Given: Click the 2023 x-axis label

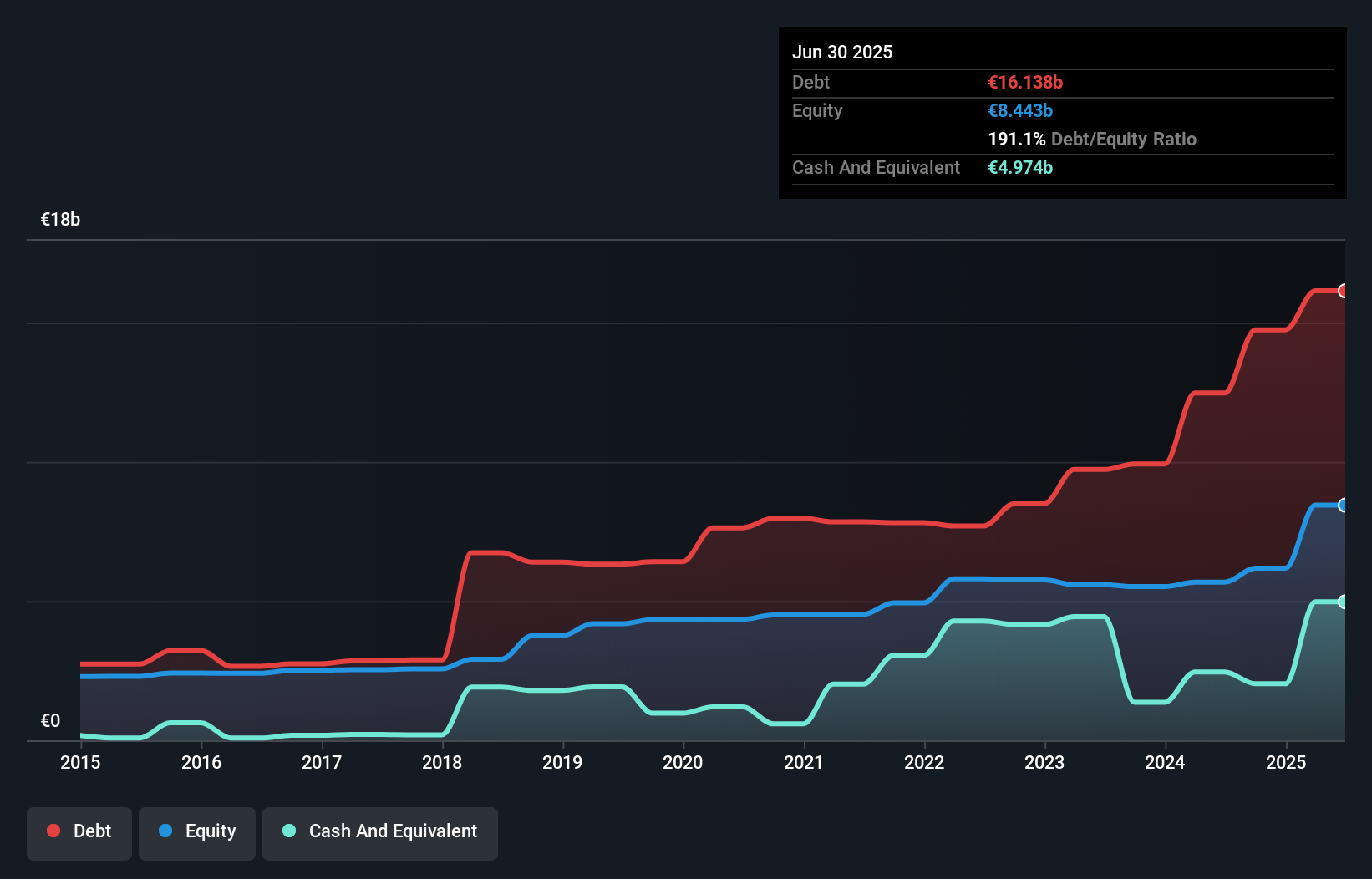Looking at the screenshot, I should pyautogui.click(x=1044, y=762).
